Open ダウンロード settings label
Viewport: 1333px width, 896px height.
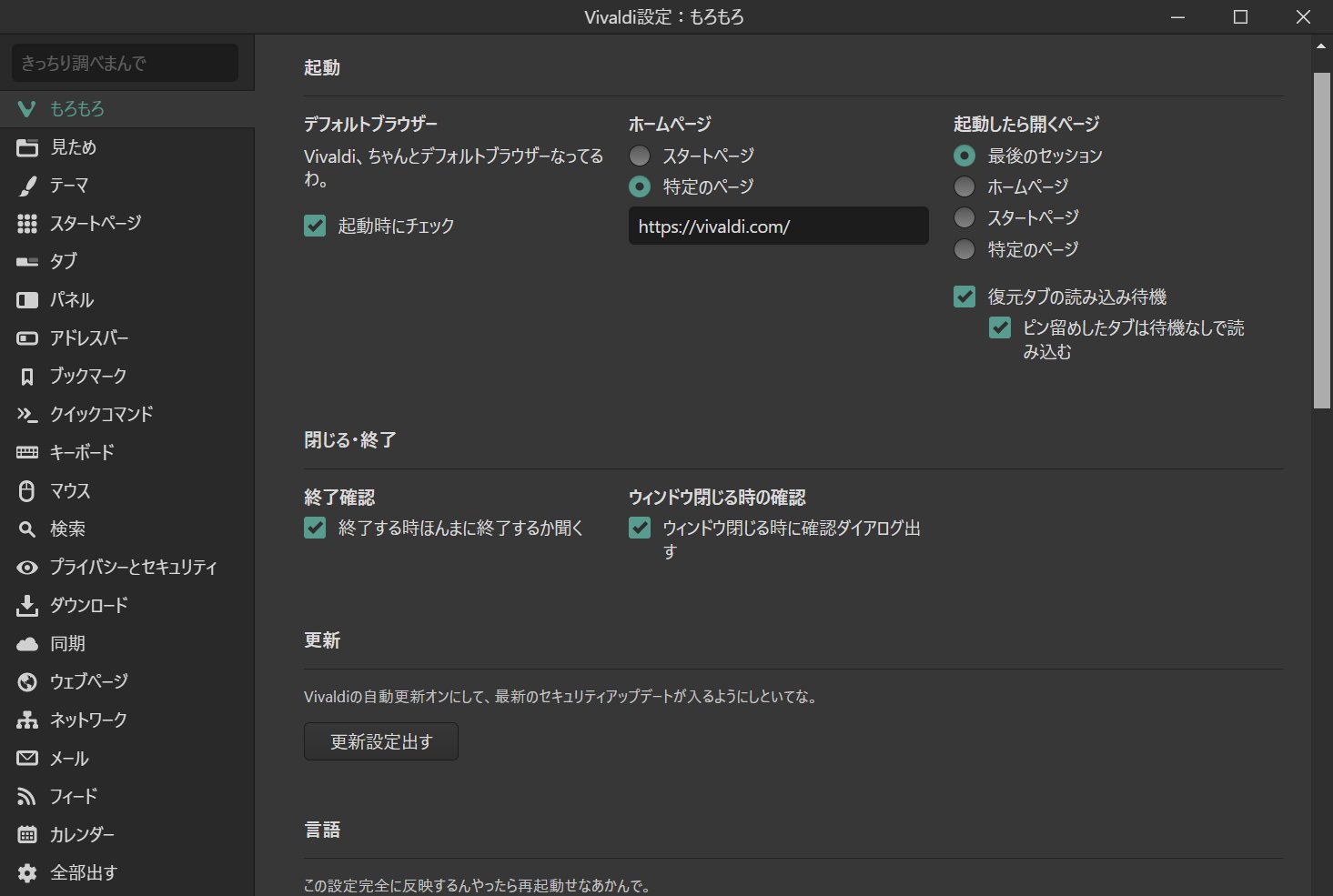pos(89,606)
